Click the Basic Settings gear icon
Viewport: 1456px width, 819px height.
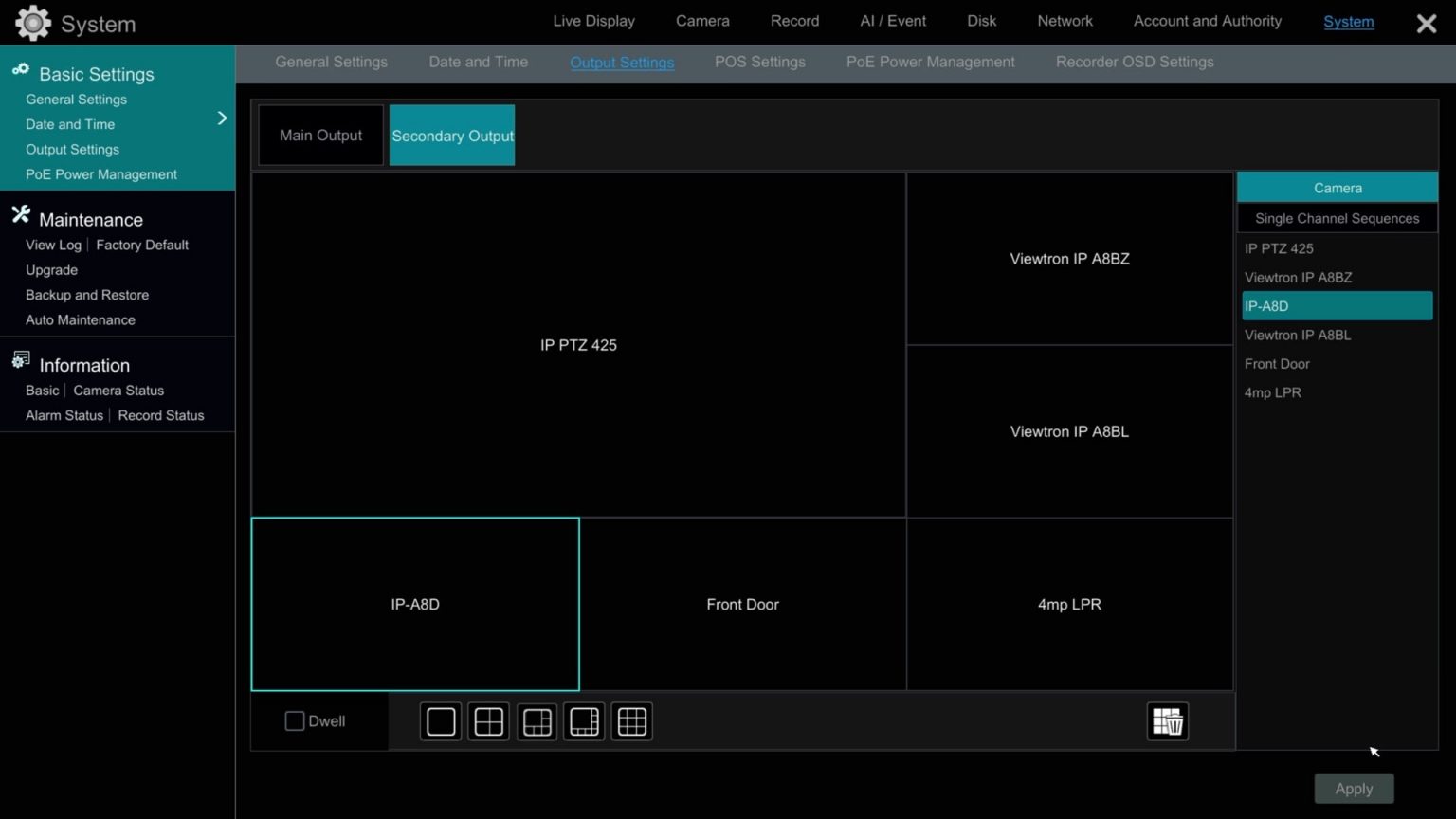coord(19,69)
